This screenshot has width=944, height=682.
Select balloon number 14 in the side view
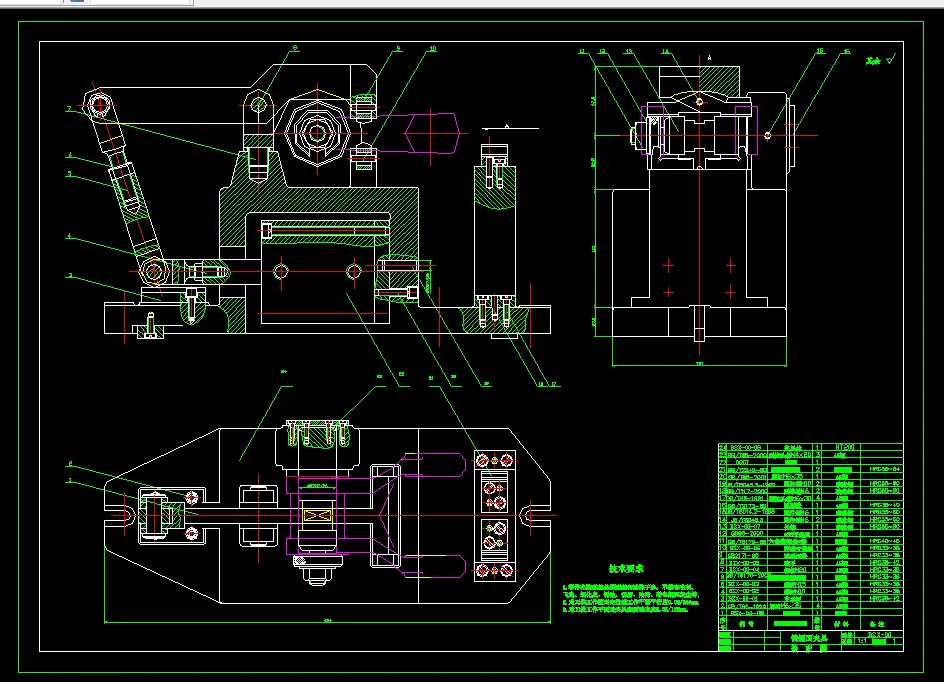click(x=665, y=52)
